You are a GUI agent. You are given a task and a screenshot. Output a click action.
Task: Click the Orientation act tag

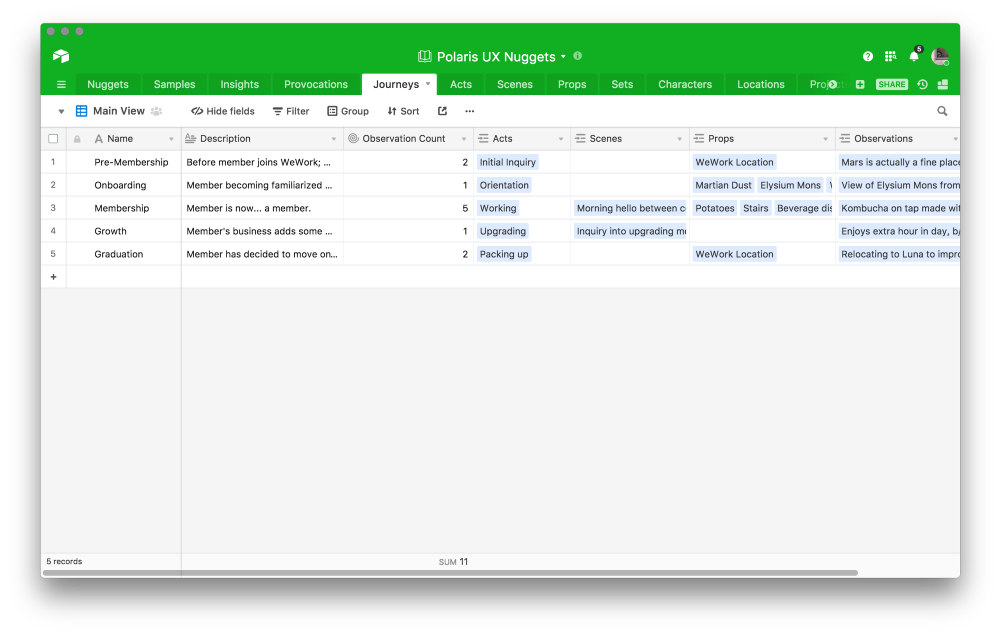pos(504,185)
